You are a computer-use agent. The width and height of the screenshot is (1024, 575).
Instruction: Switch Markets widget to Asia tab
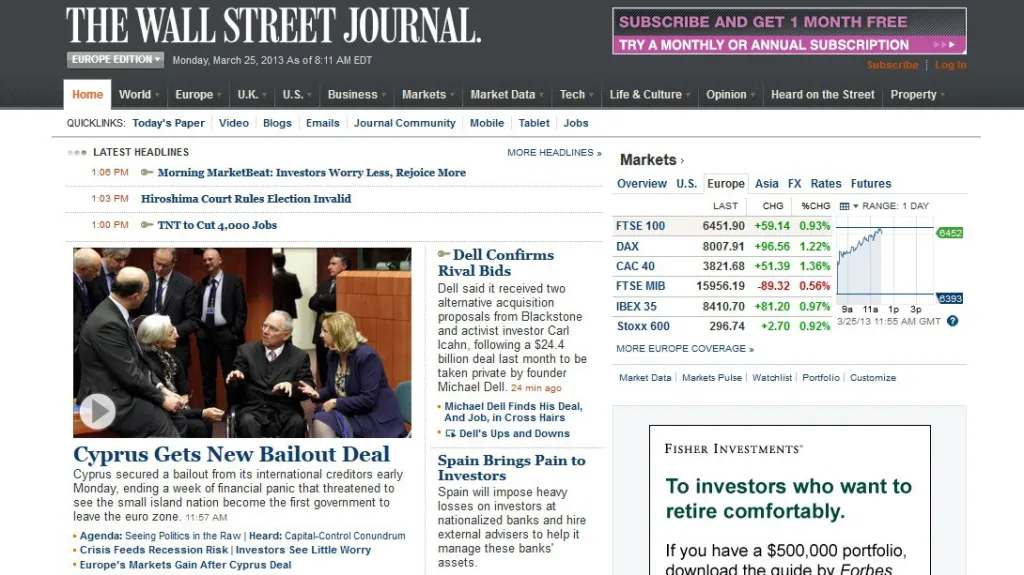point(767,184)
